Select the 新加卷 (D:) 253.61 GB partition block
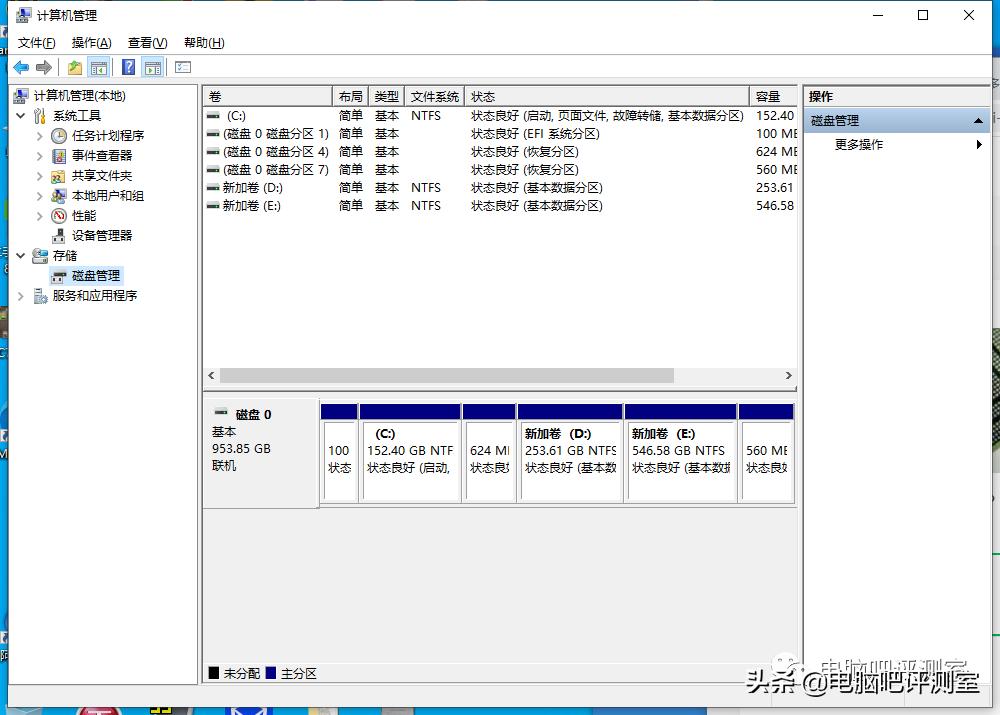 point(570,453)
